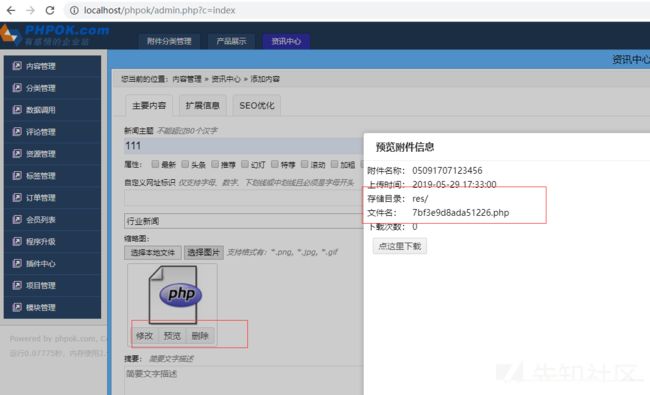This screenshot has height=395, width=650.
Task: Switch to the 主要内容 tab
Action: point(149,106)
